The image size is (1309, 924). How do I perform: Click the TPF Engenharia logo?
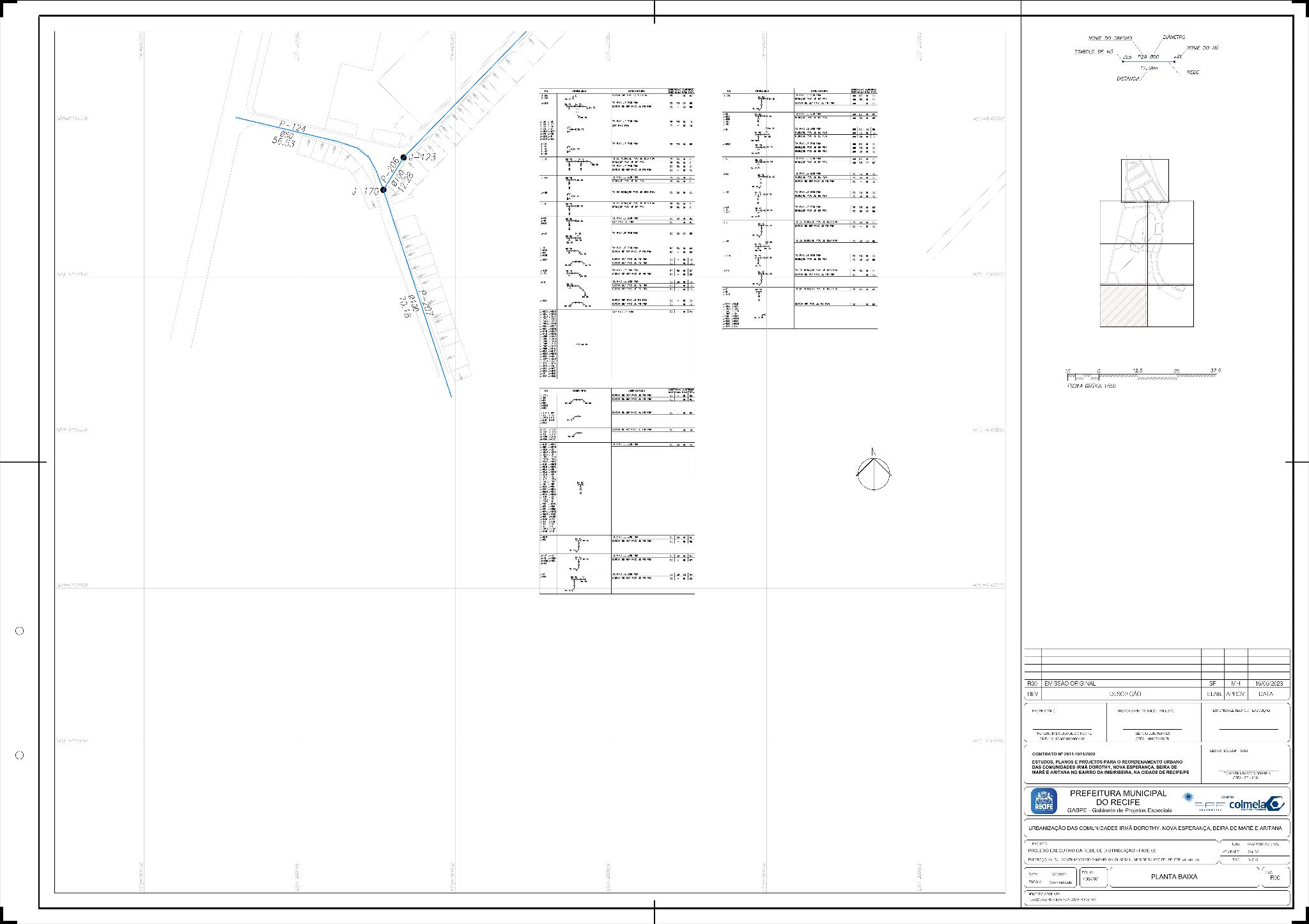(x=1203, y=802)
